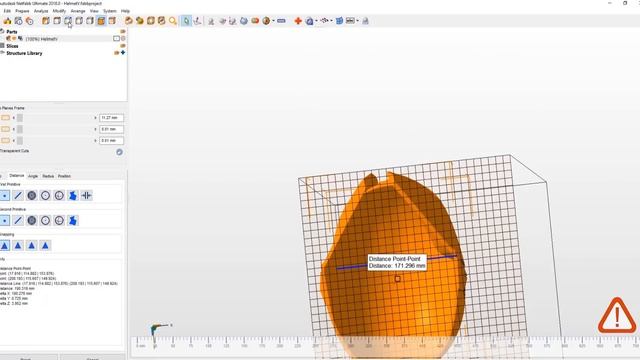Switch to the Angle measurement tab

33,176
